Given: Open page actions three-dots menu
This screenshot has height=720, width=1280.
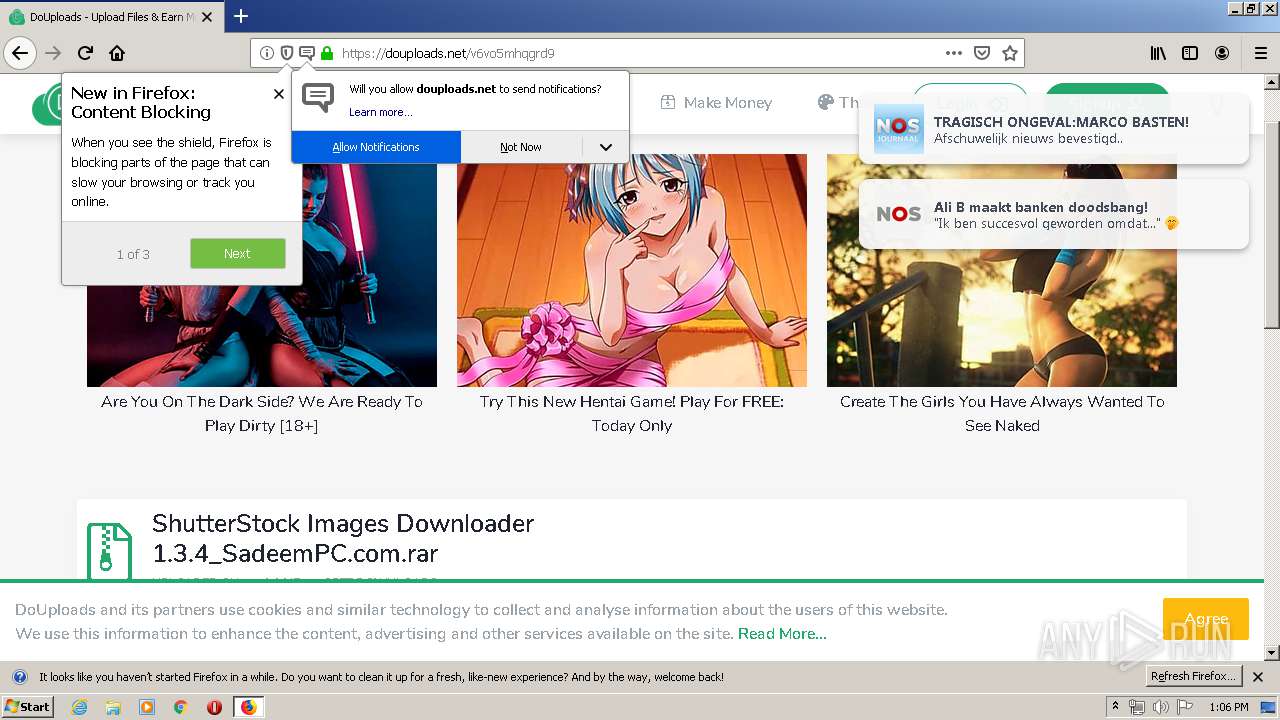Looking at the screenshot, I should point(954,53).
